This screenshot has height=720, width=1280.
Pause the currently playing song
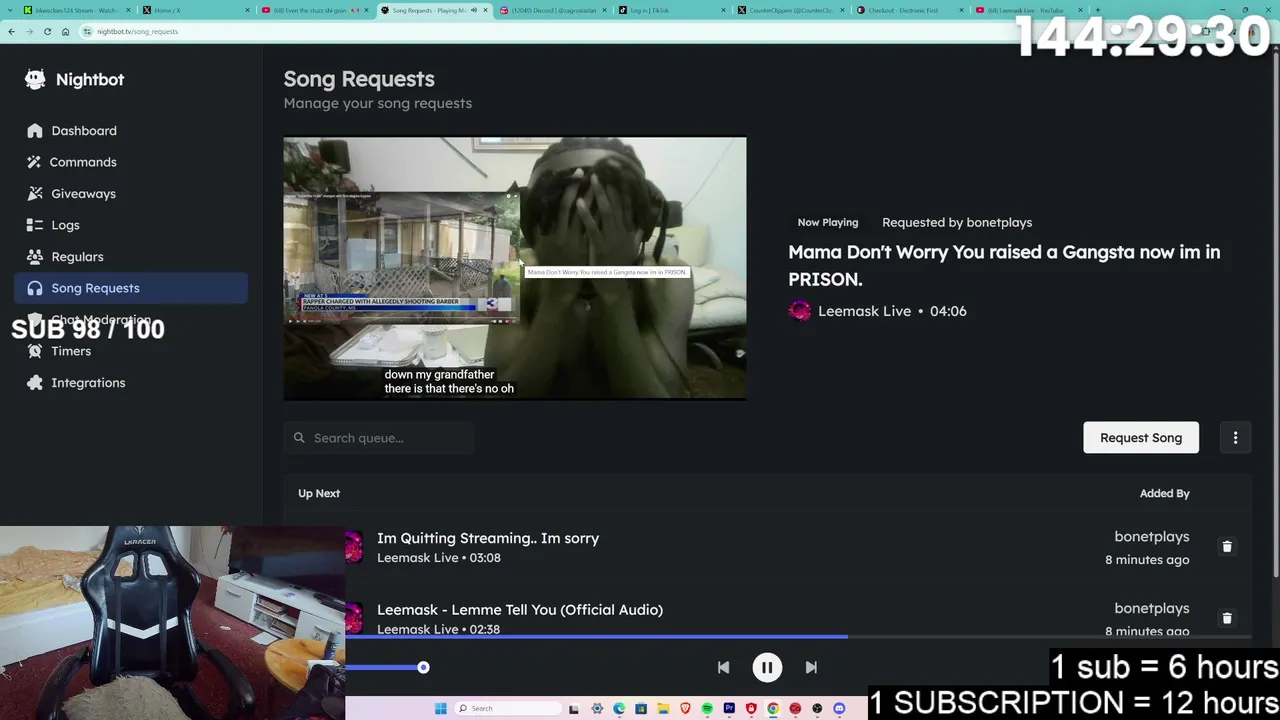(767, 667)
